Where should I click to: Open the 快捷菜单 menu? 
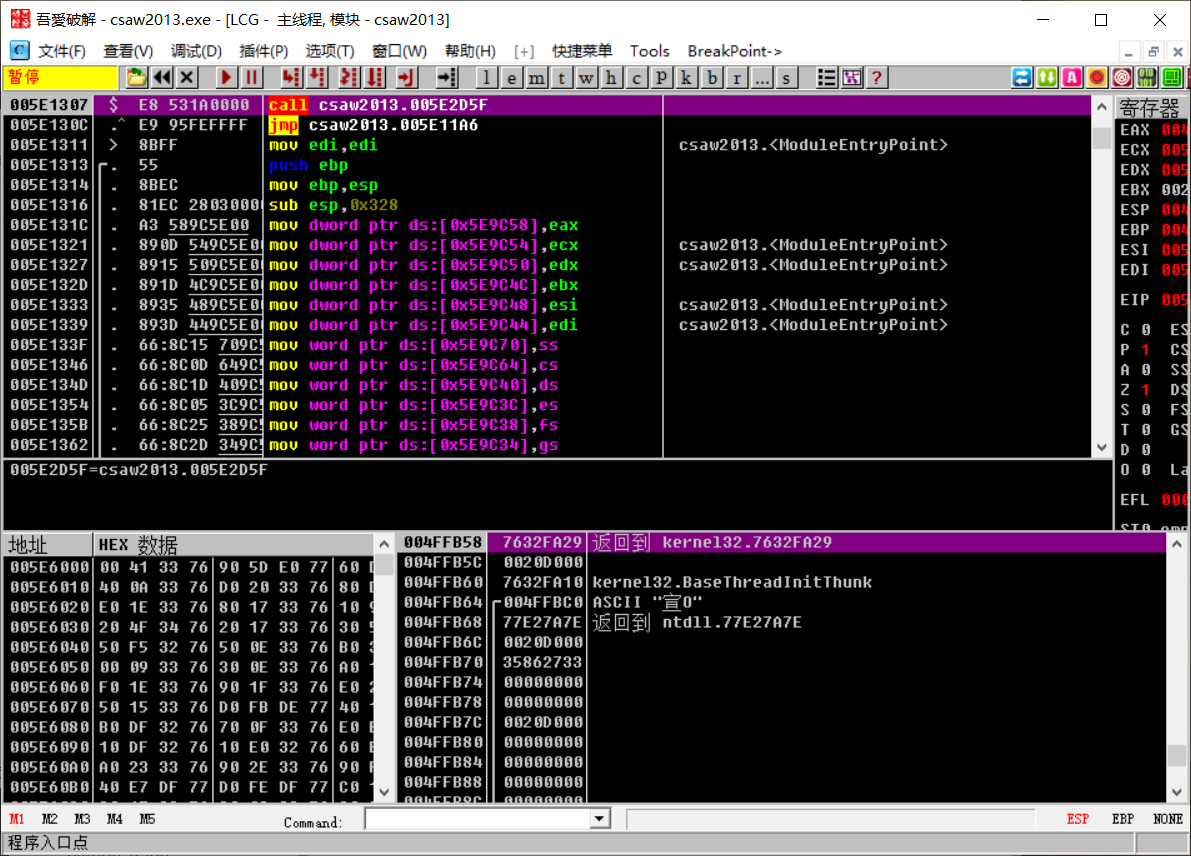[582, 51]
